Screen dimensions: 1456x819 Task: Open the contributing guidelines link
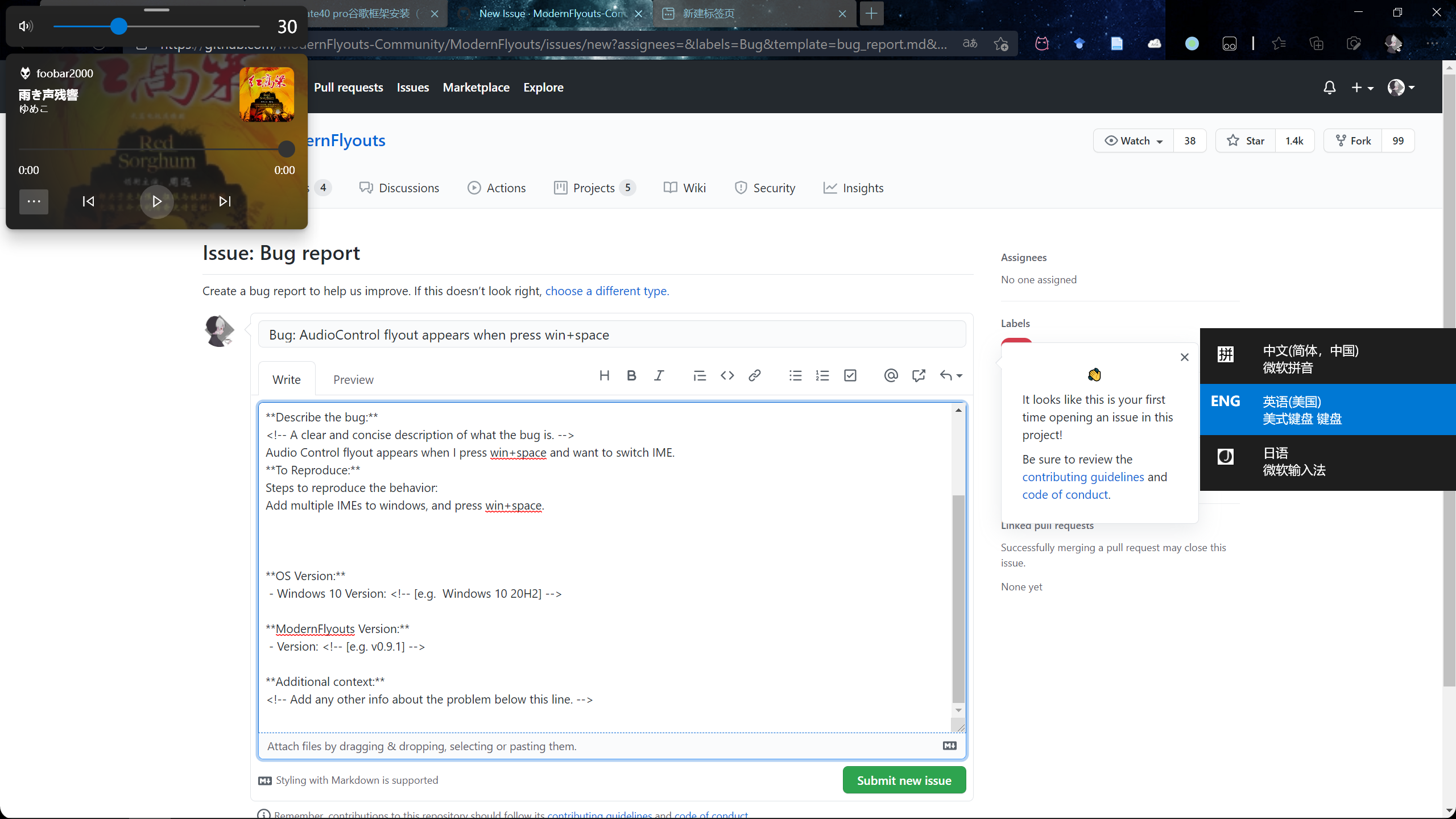coord(1082,477)
